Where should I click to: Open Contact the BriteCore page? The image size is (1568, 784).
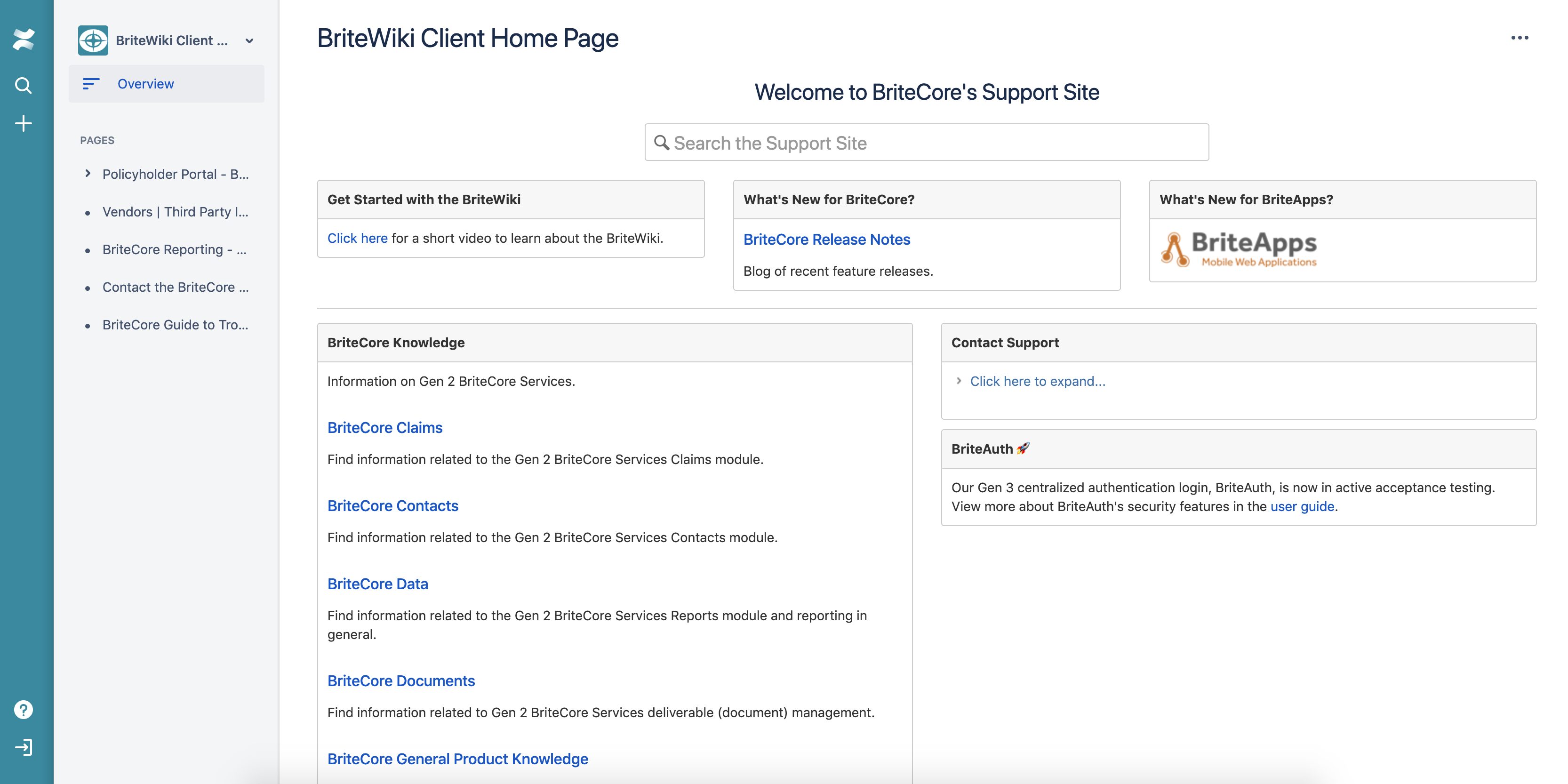tap(176, 288)
